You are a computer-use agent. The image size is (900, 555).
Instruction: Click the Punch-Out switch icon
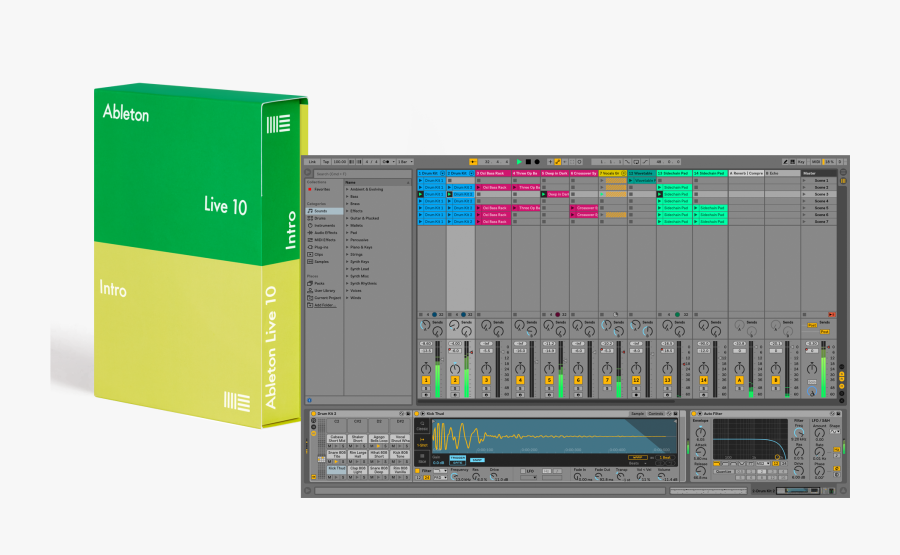[x=645, y=162]
